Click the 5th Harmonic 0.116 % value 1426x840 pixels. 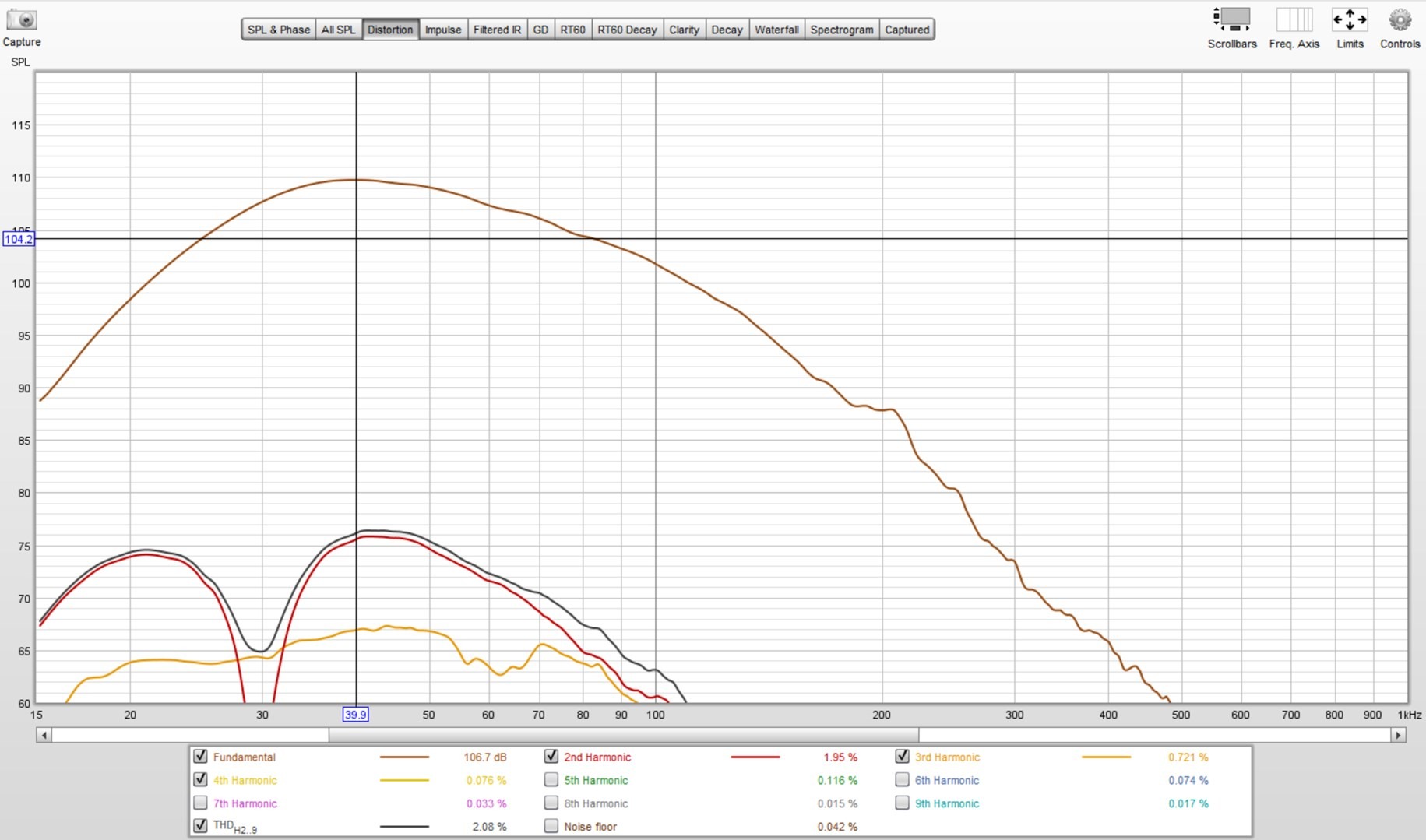[837, 780]
